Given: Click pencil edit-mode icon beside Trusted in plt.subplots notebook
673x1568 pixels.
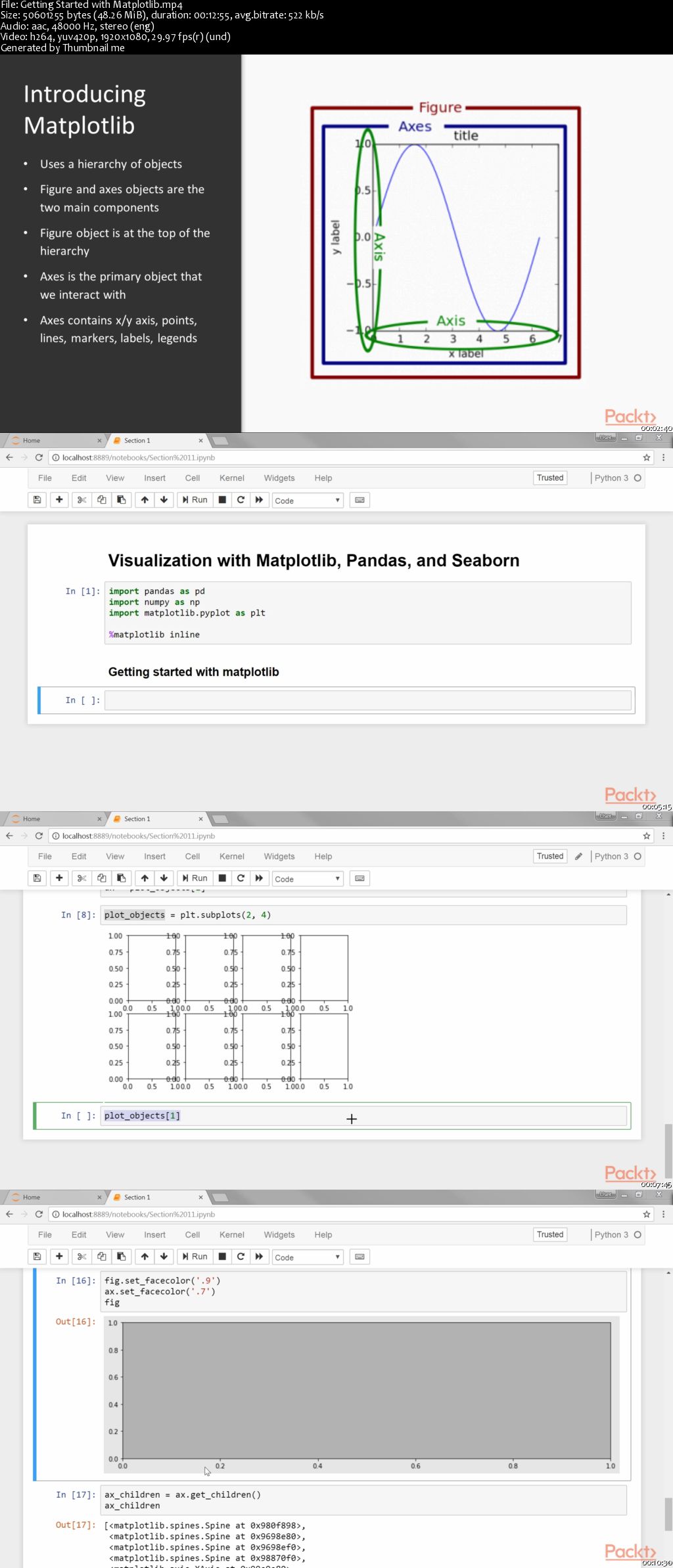Looking at the screenshot, I should [x=578, y=856].
